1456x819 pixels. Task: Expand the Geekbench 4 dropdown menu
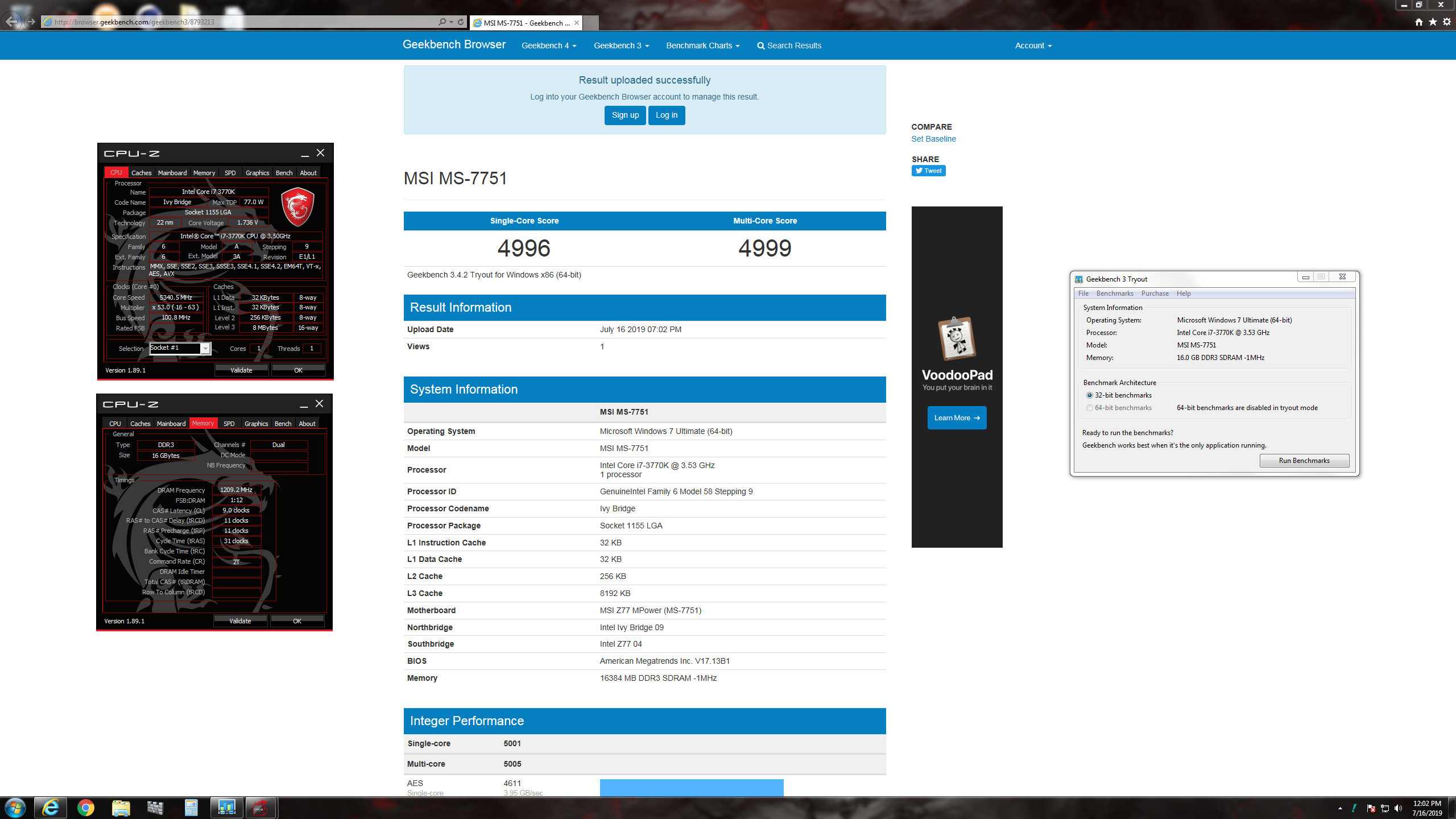(549, 45)
